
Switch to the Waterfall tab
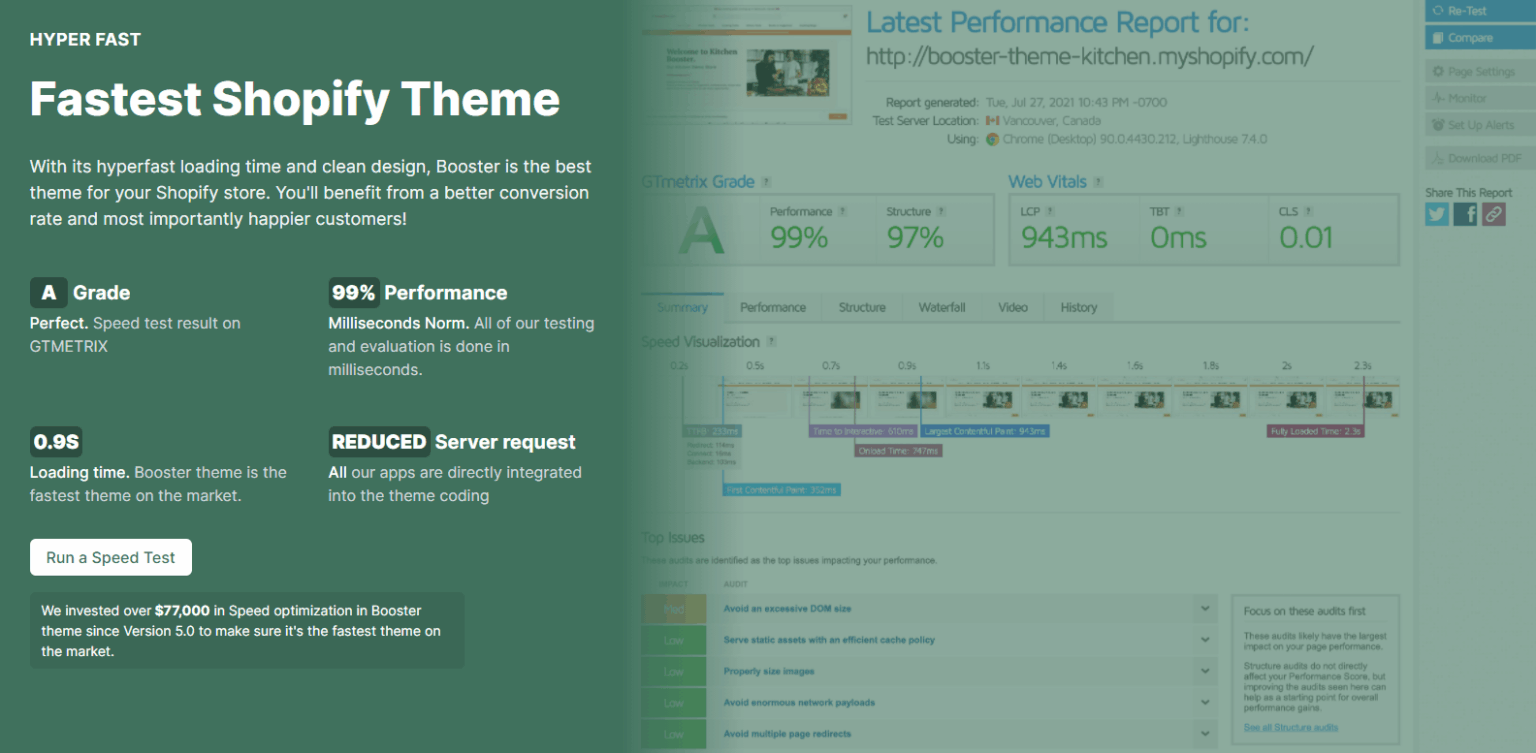pos(941,307)
